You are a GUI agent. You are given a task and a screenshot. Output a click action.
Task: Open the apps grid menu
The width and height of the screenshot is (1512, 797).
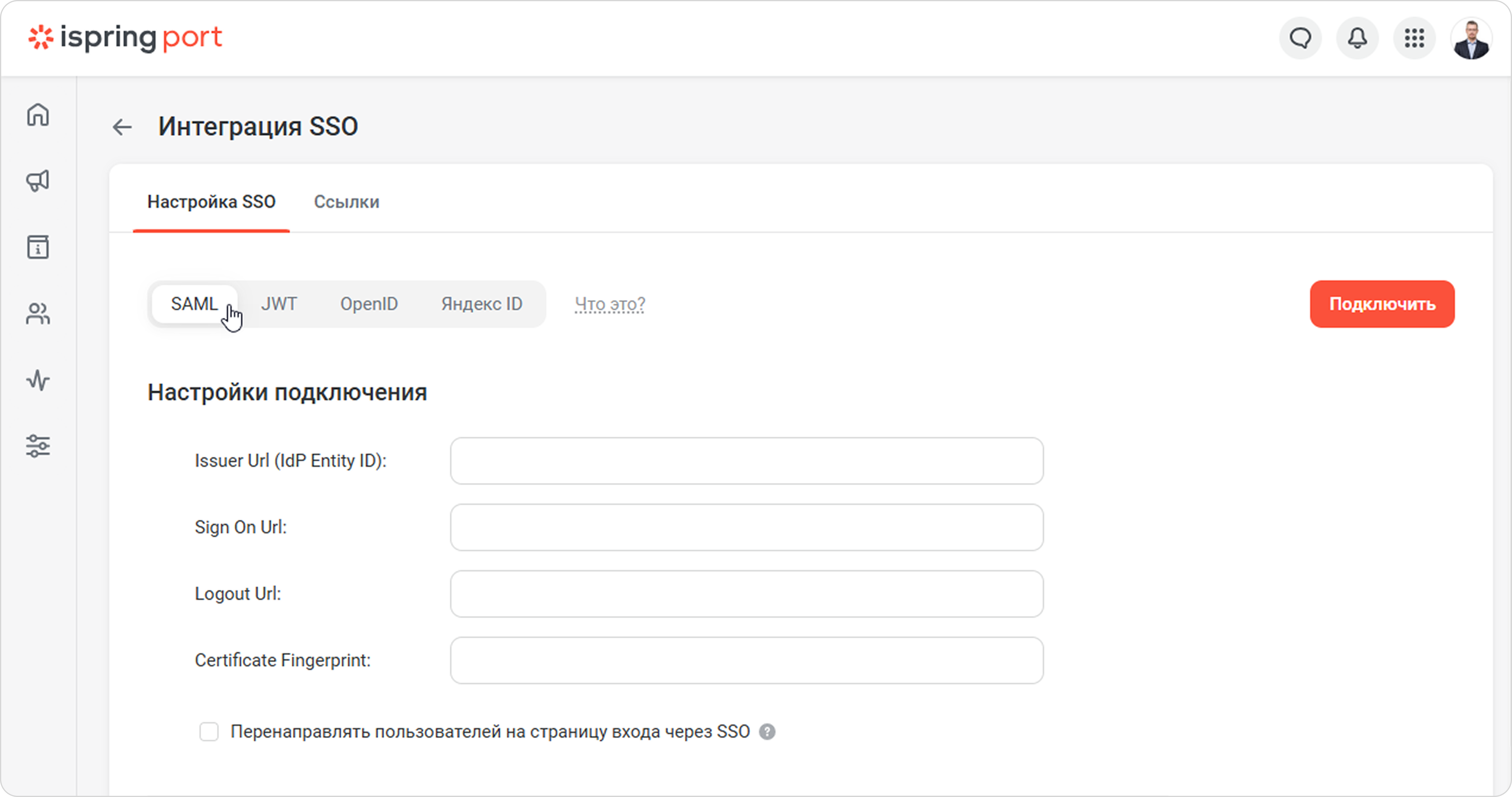click(x=1414, y=39)
